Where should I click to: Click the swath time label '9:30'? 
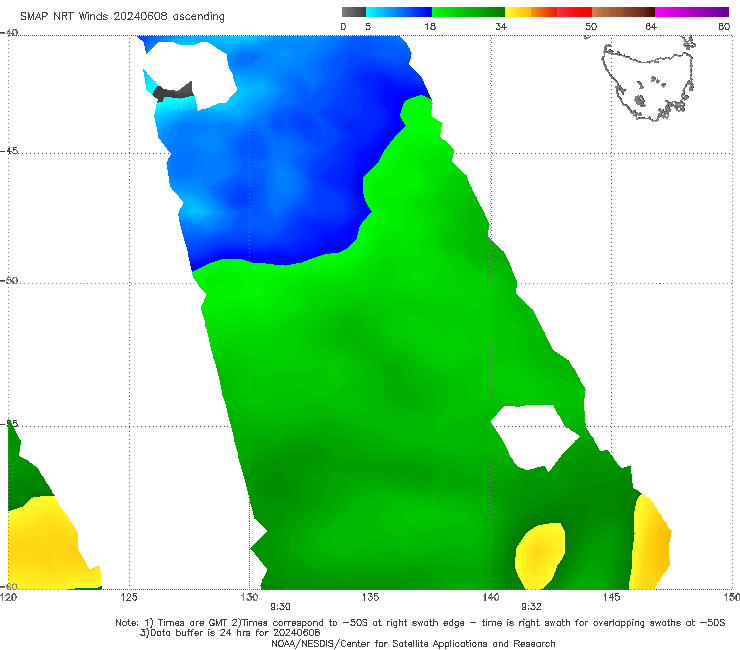[280, 607]
